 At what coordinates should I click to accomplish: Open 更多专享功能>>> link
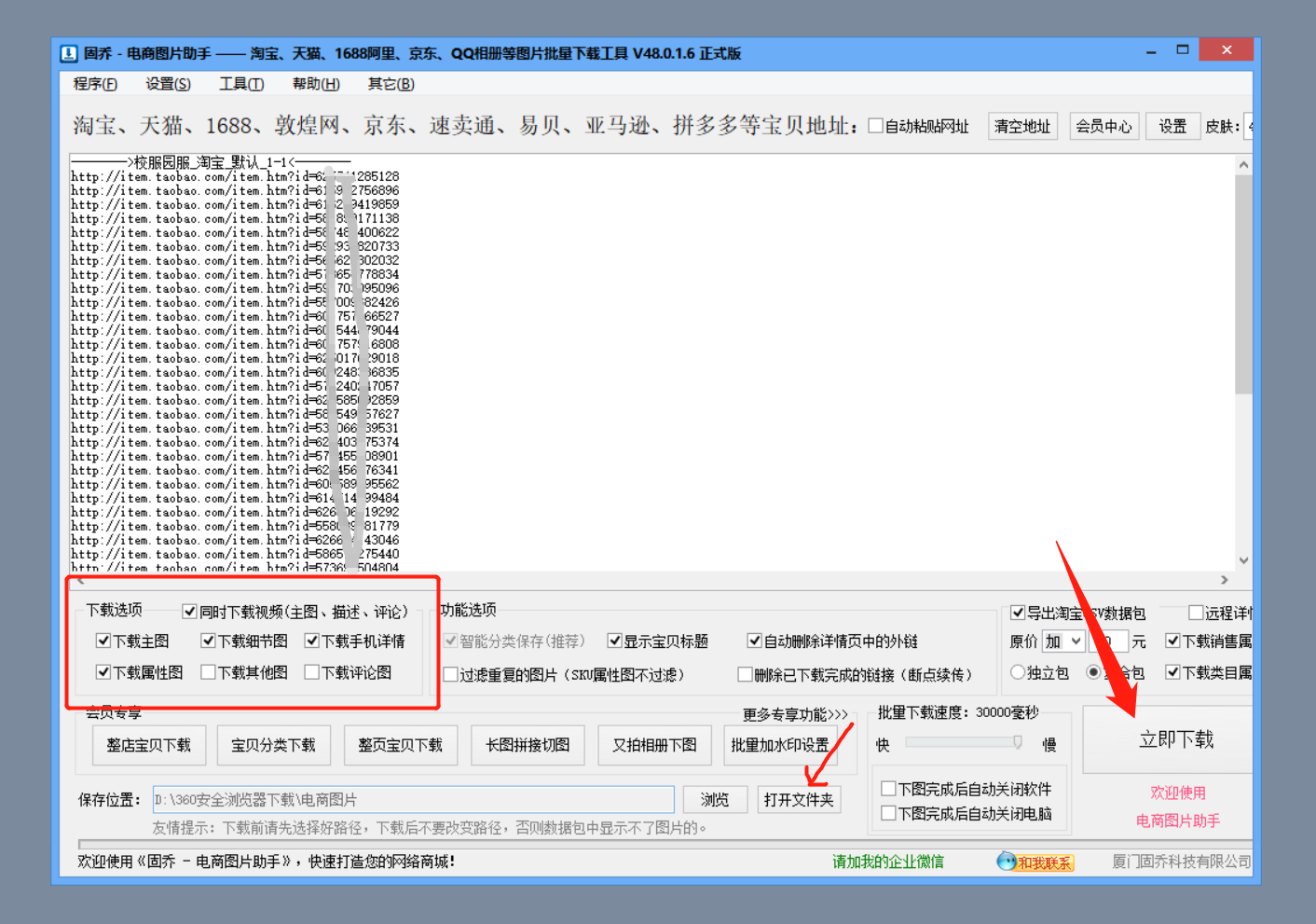tap(793, 715)
